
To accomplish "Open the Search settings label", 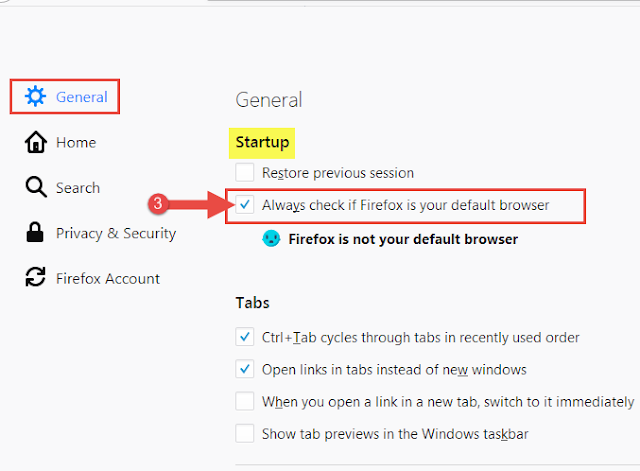I will 78,188.
